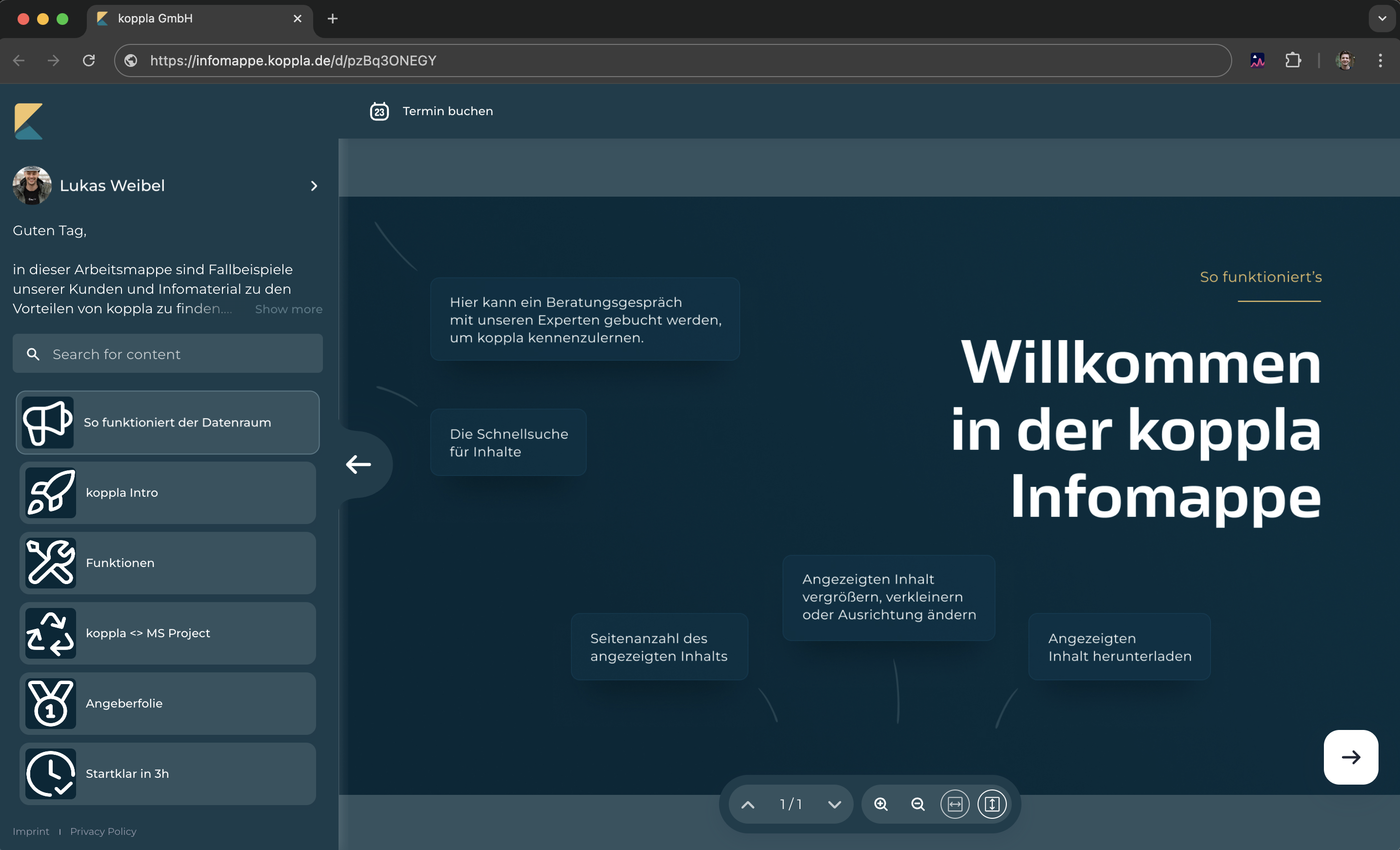This screenshot has width=1400, height=850.
Task: Click the koppla logo in the sidebar
Action: click(x=28, y=121)
